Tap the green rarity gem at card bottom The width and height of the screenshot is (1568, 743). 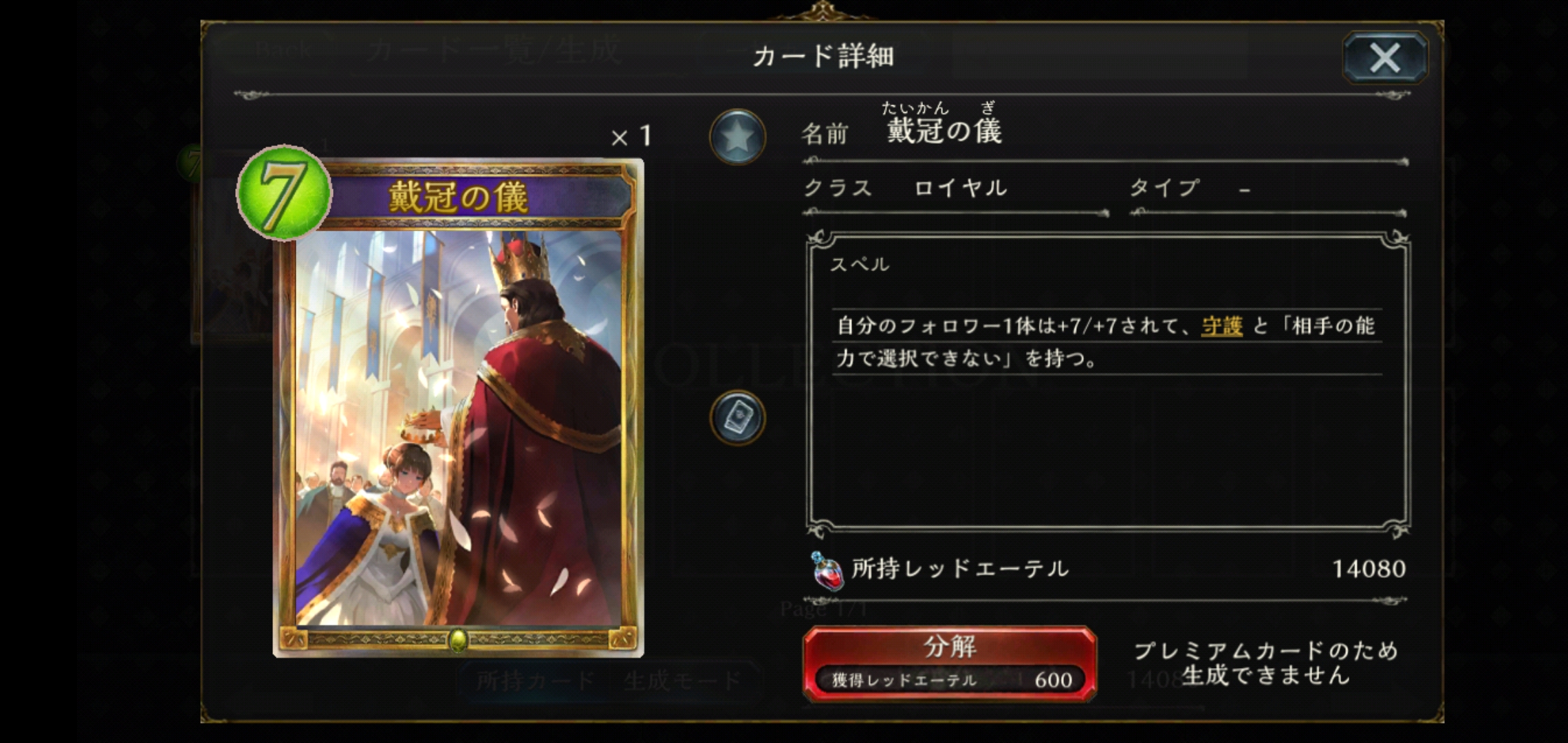coord(458,640)
